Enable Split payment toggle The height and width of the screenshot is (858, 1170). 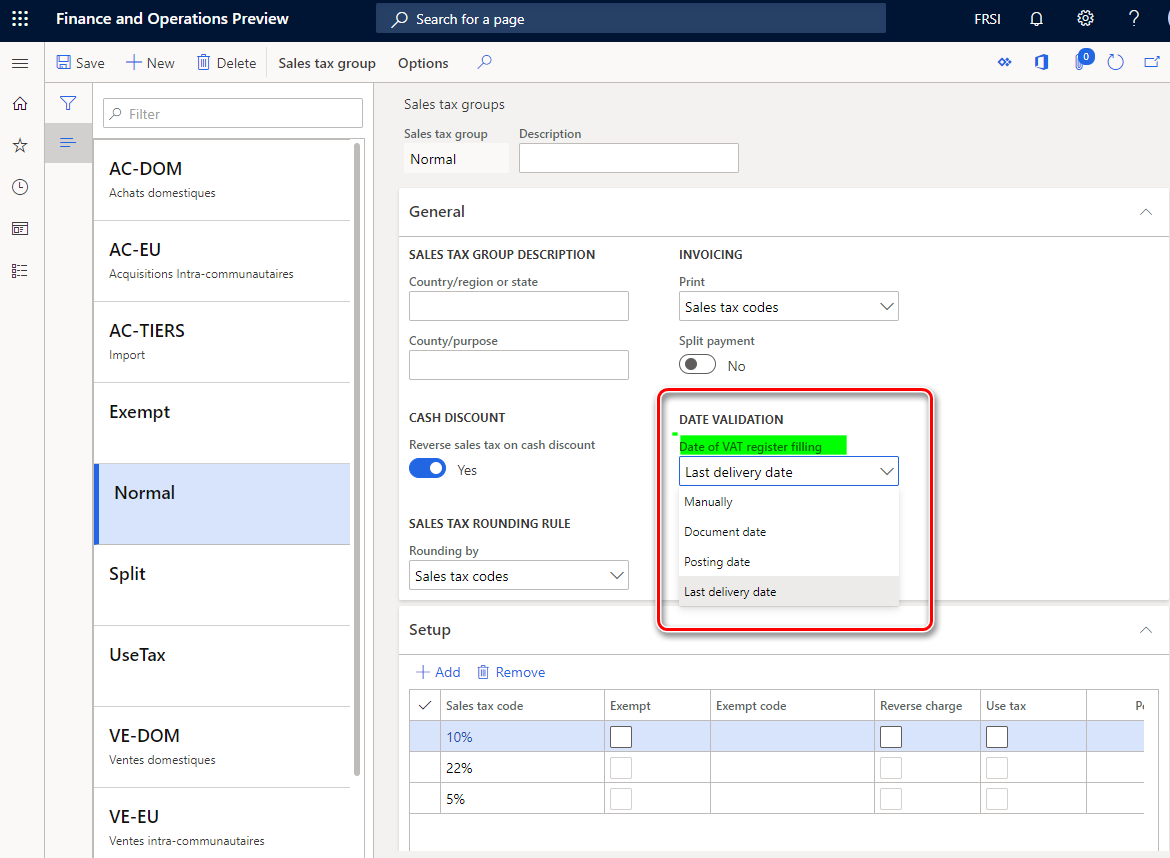[697, 365]
